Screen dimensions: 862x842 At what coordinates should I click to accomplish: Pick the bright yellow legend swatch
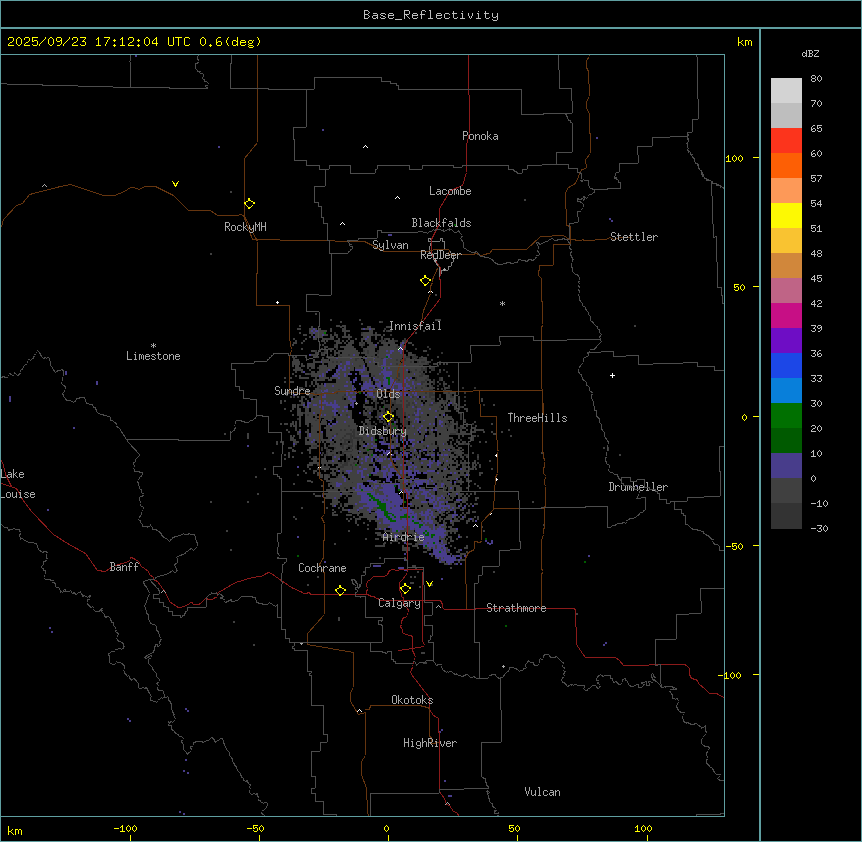[x=787, y=215]
